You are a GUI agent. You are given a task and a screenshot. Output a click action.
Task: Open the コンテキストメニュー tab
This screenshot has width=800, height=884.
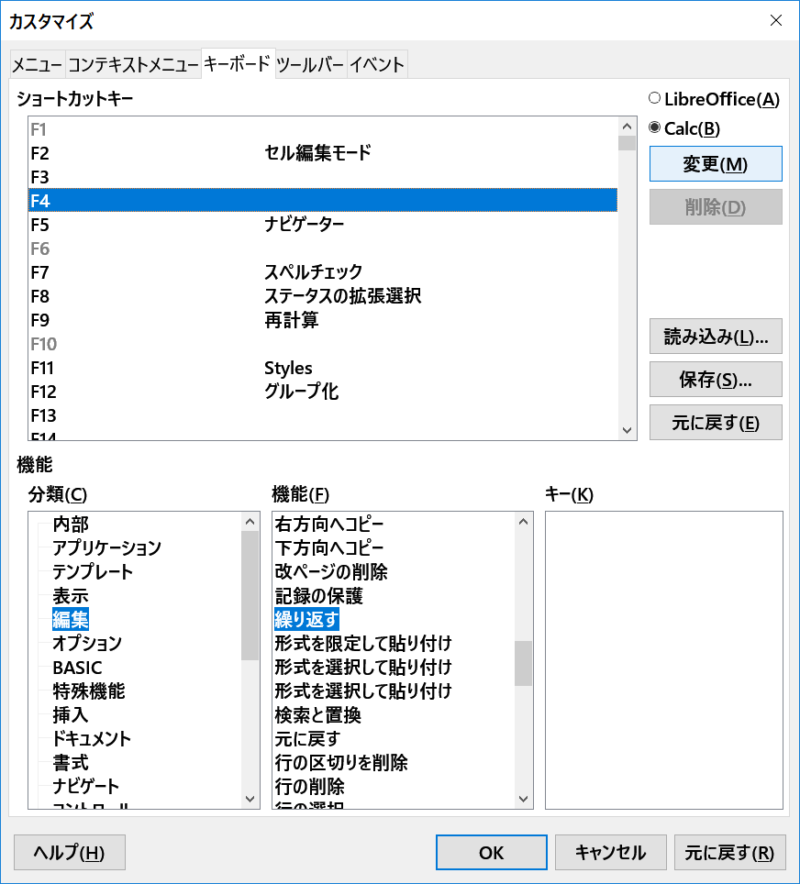(x=133, y=65)
